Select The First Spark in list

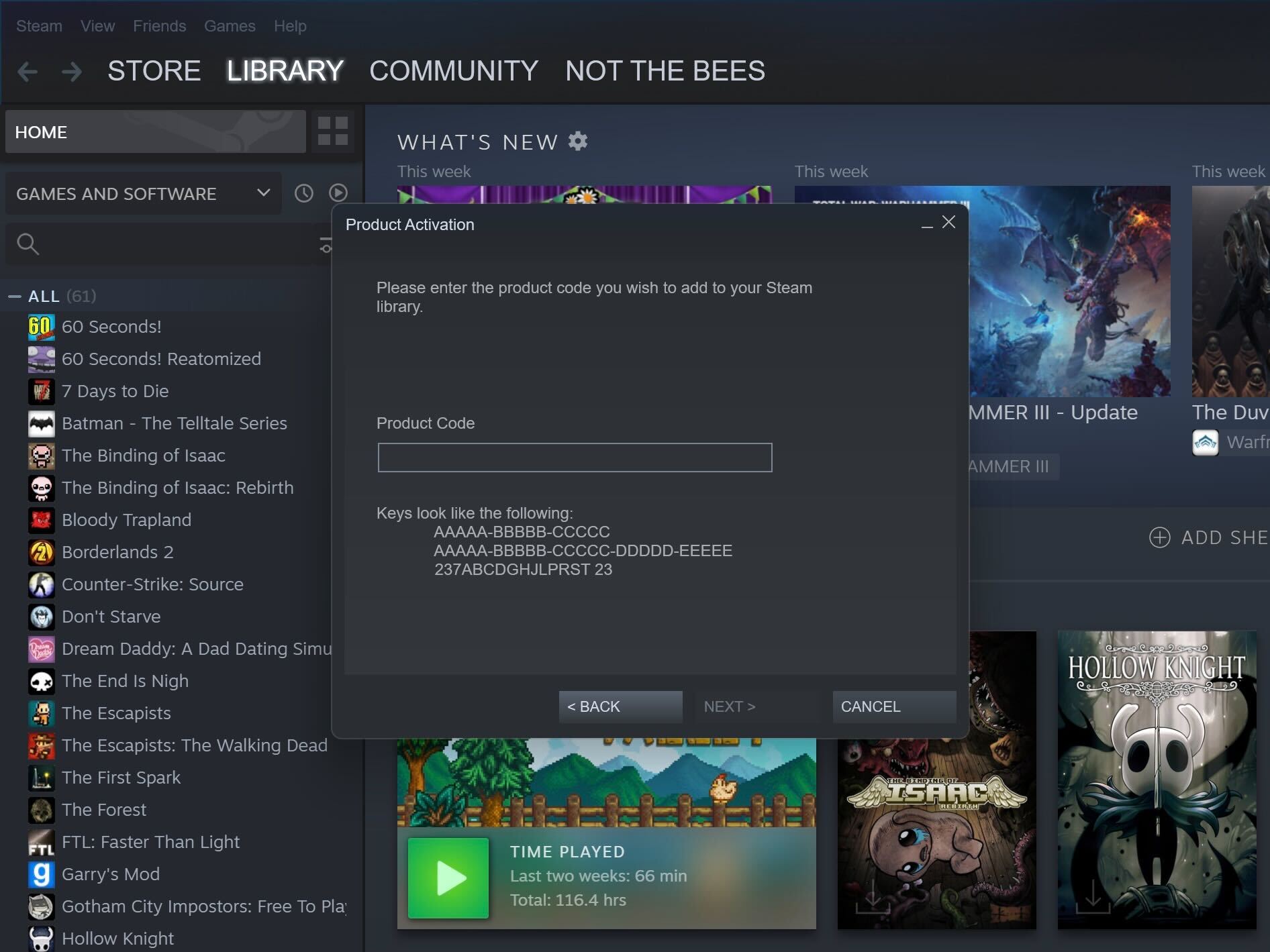(x=121, y=778)
